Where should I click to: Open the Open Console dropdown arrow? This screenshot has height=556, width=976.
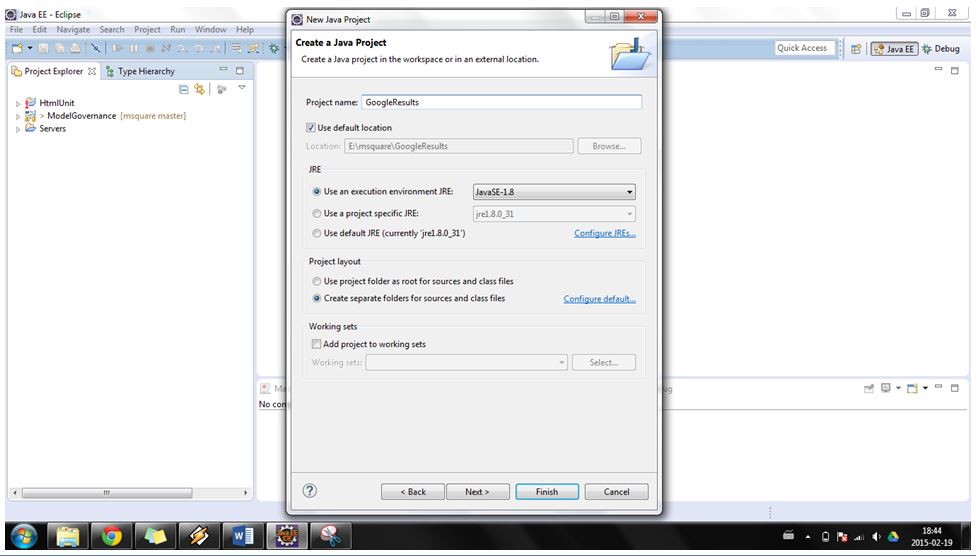[925, 388]
